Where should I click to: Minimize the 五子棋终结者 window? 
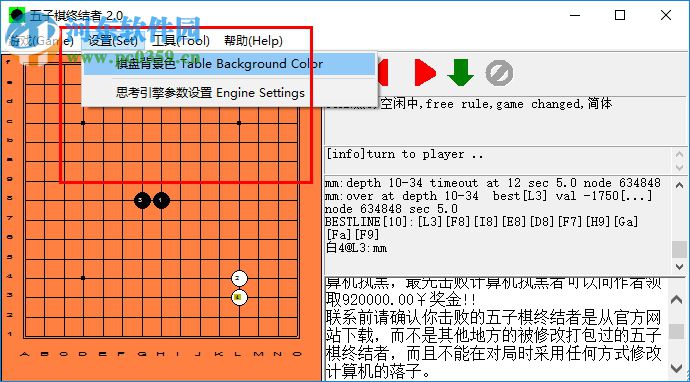574,15
